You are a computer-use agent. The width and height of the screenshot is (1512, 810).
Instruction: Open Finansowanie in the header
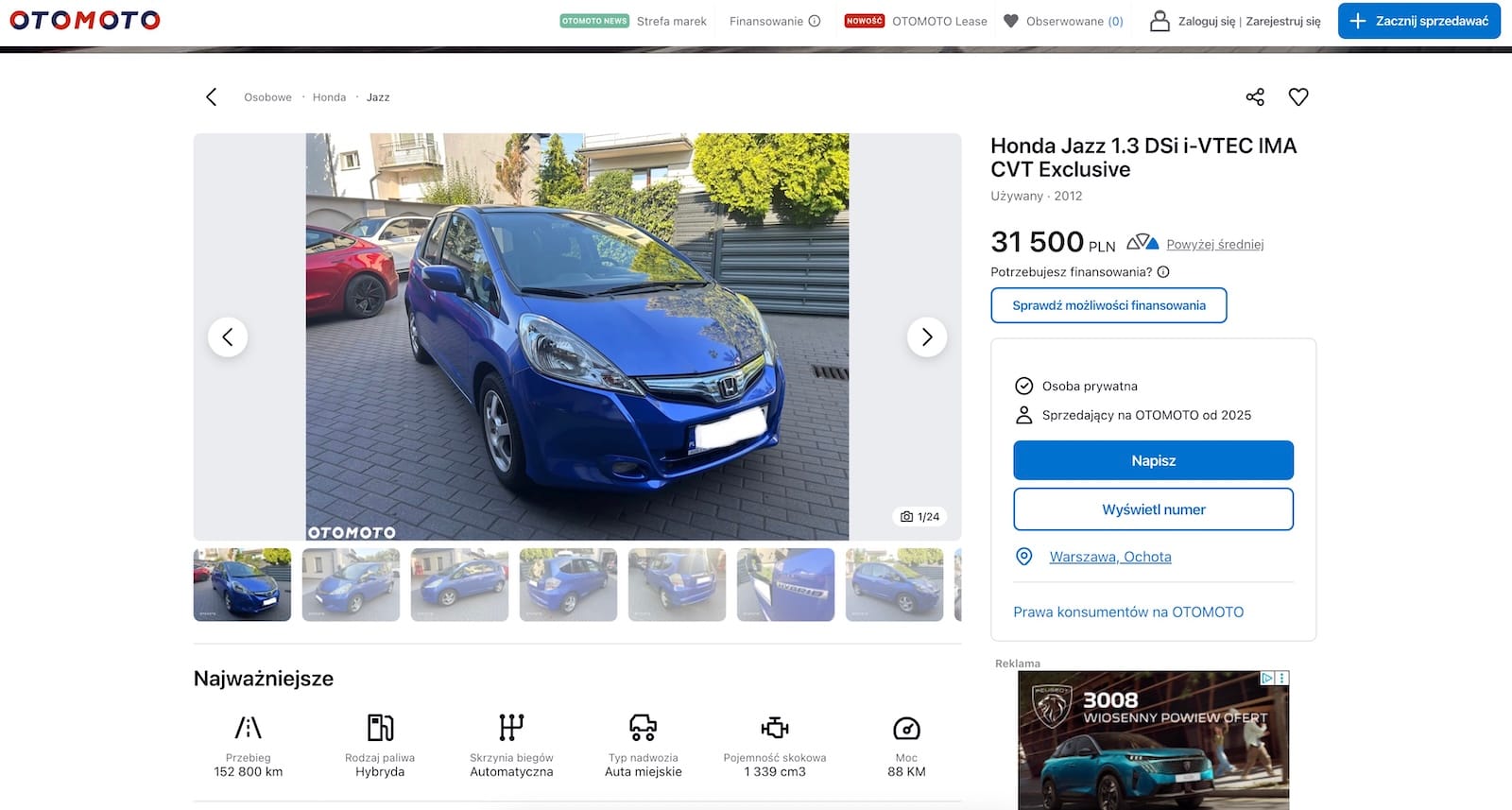point(766,21)
